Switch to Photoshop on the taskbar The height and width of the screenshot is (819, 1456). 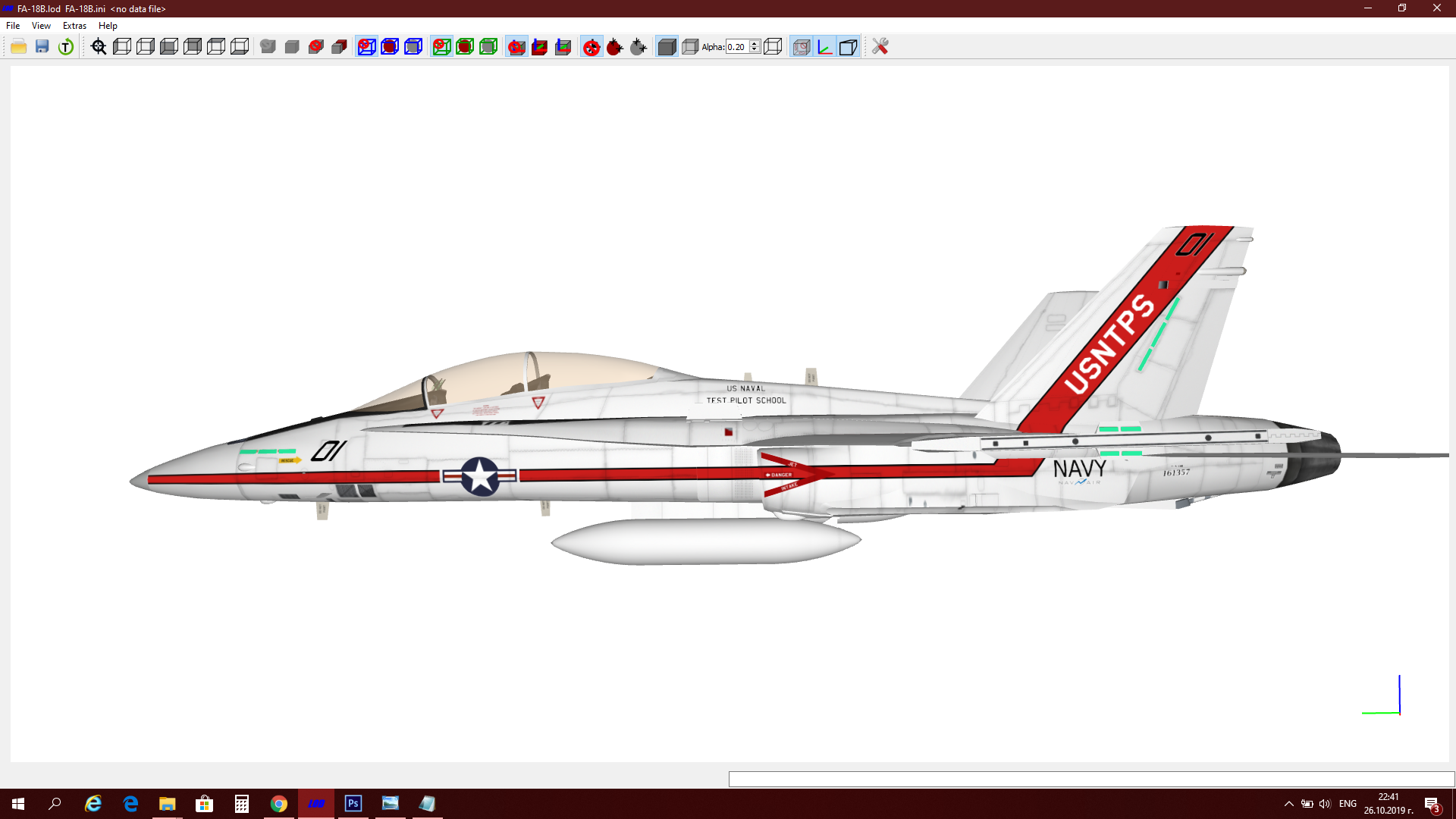(x=353, y=804)
